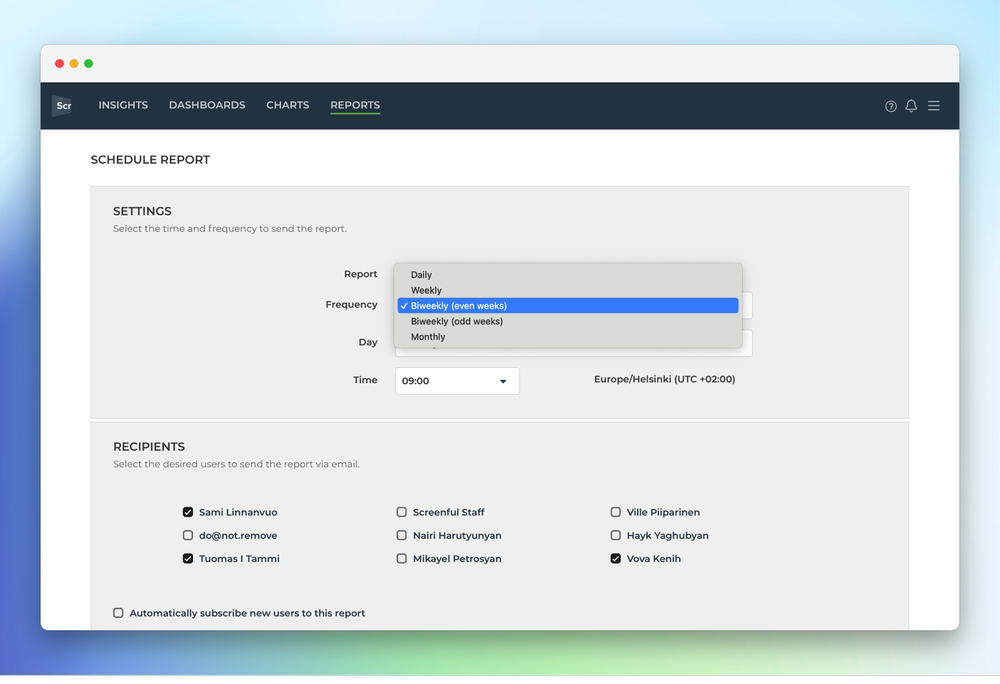Check Ville Piiparinen recipient
This screenshot has height=684, width=1000.
coord(615,512)
